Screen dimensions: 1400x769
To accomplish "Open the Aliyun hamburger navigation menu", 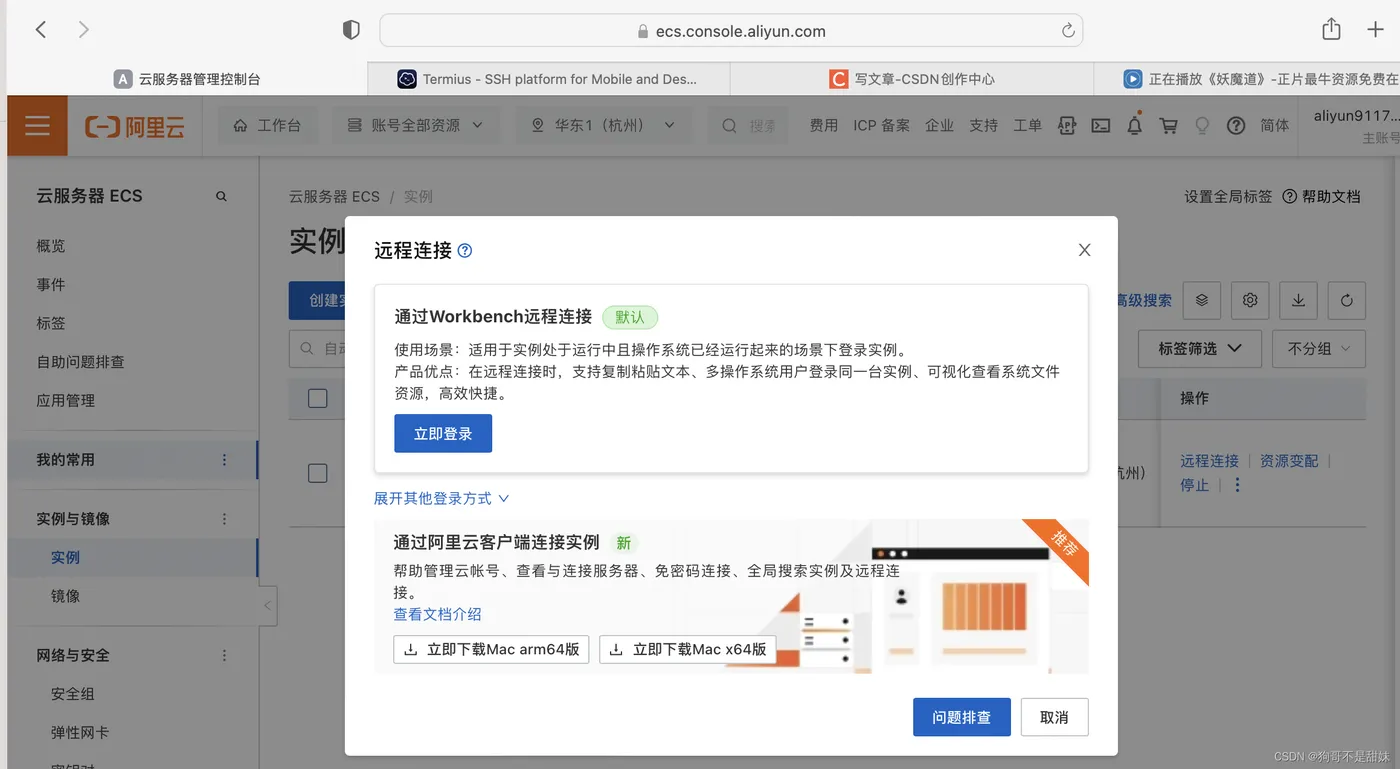I will (x=37, y=125).
